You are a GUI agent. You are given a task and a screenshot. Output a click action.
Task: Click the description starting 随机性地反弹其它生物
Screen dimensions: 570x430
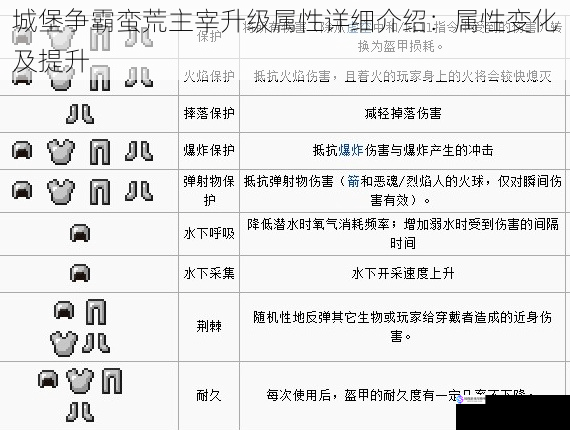click(403, 327)
